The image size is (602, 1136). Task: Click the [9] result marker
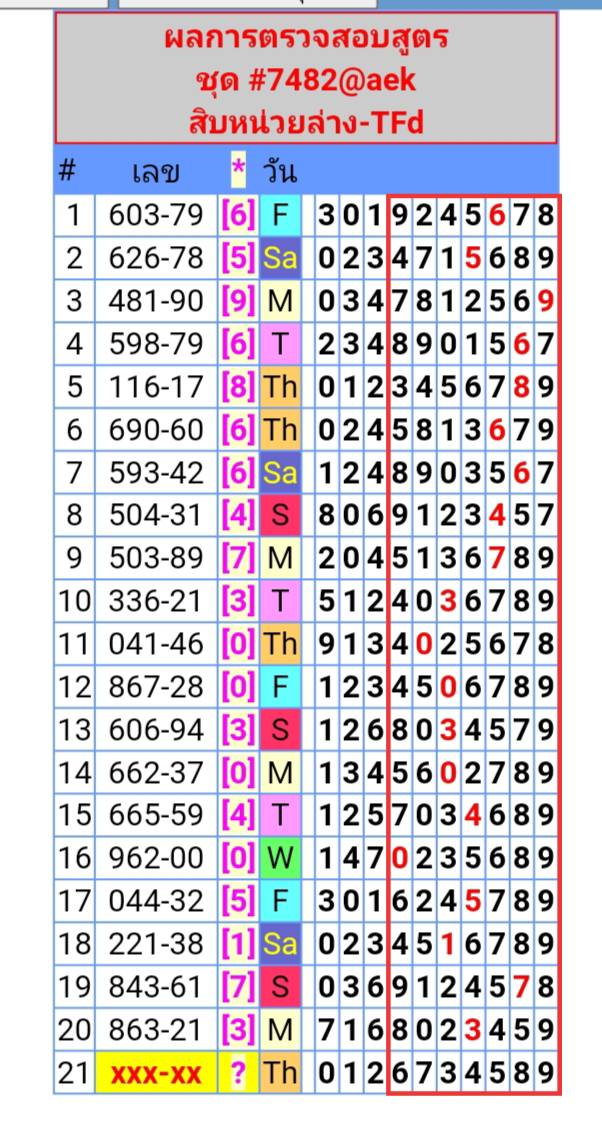pos(238,300)
